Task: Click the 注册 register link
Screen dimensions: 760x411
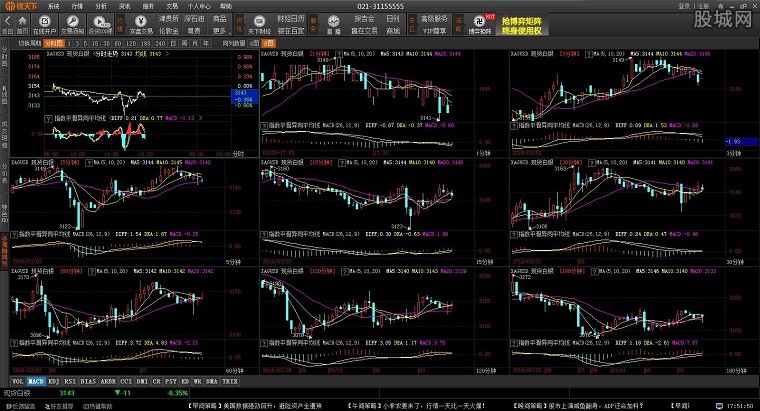Action: [x=703, y=6]
